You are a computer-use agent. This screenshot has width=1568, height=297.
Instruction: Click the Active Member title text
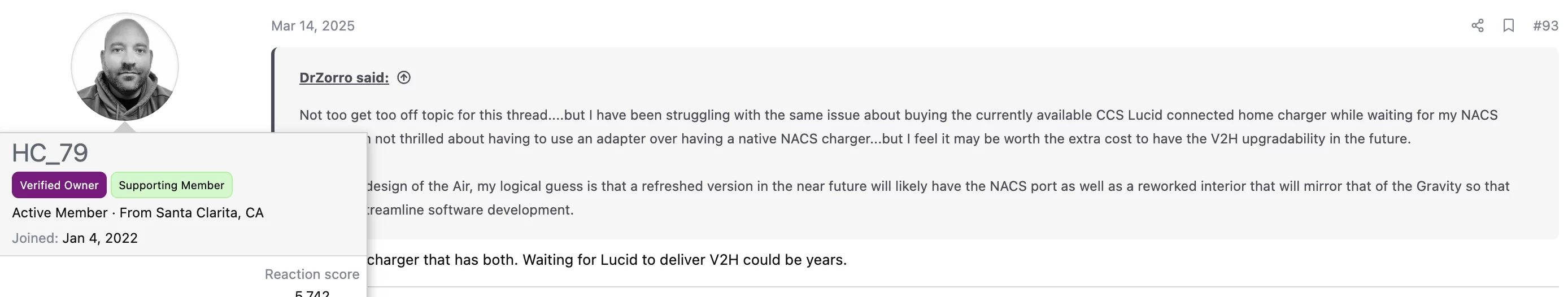pos(60,212)
